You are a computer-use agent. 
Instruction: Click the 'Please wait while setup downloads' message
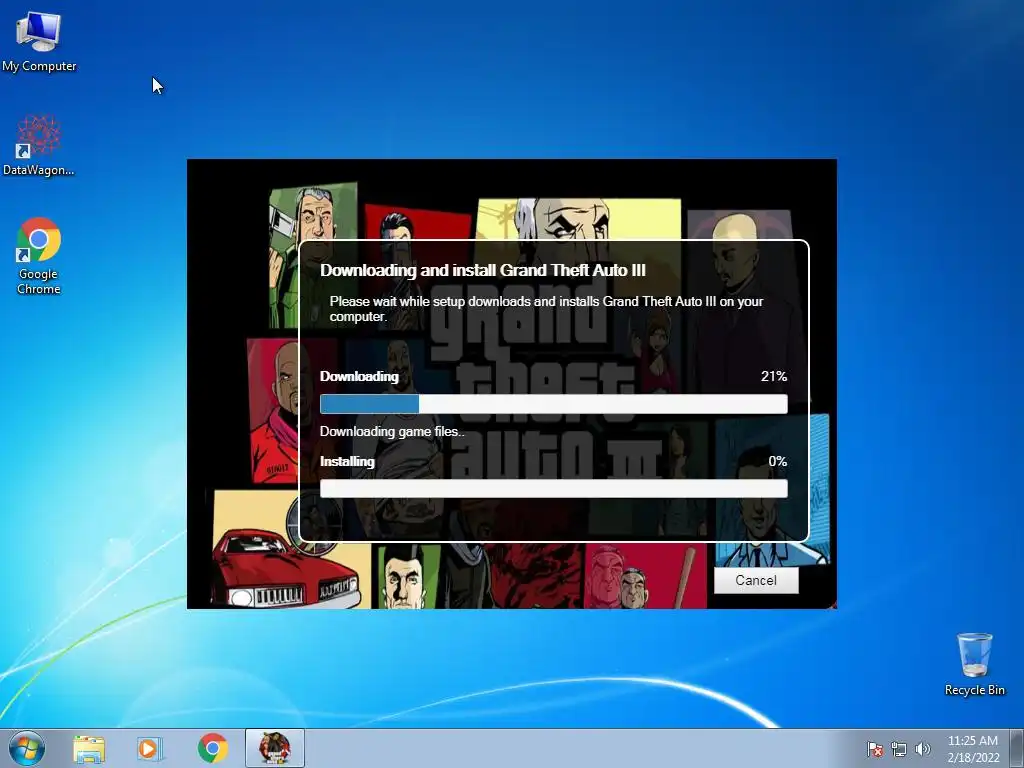click(546, 309)
